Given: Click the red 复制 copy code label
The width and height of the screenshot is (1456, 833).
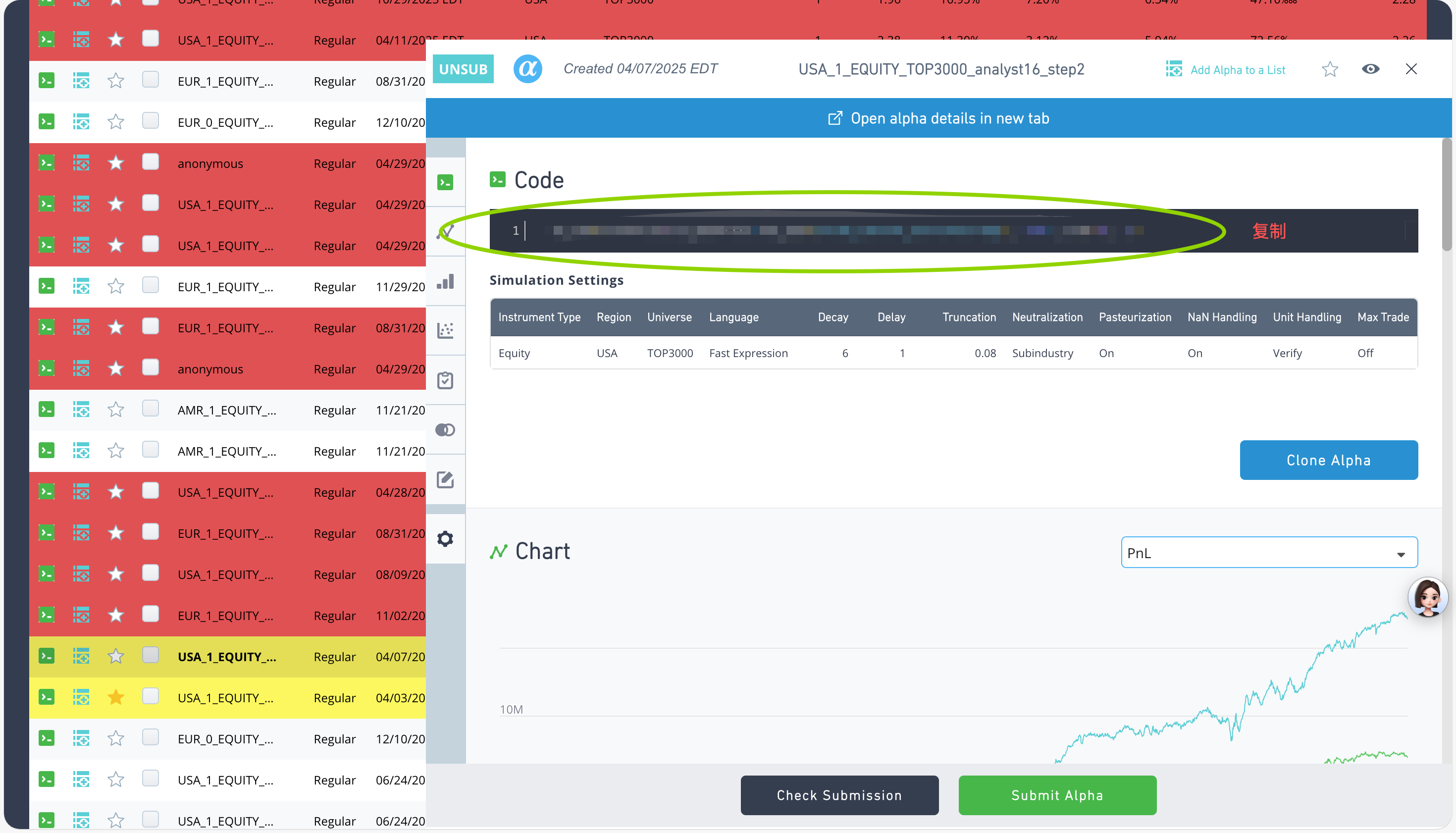Looking at the screenshot, I should [1268, 231].
